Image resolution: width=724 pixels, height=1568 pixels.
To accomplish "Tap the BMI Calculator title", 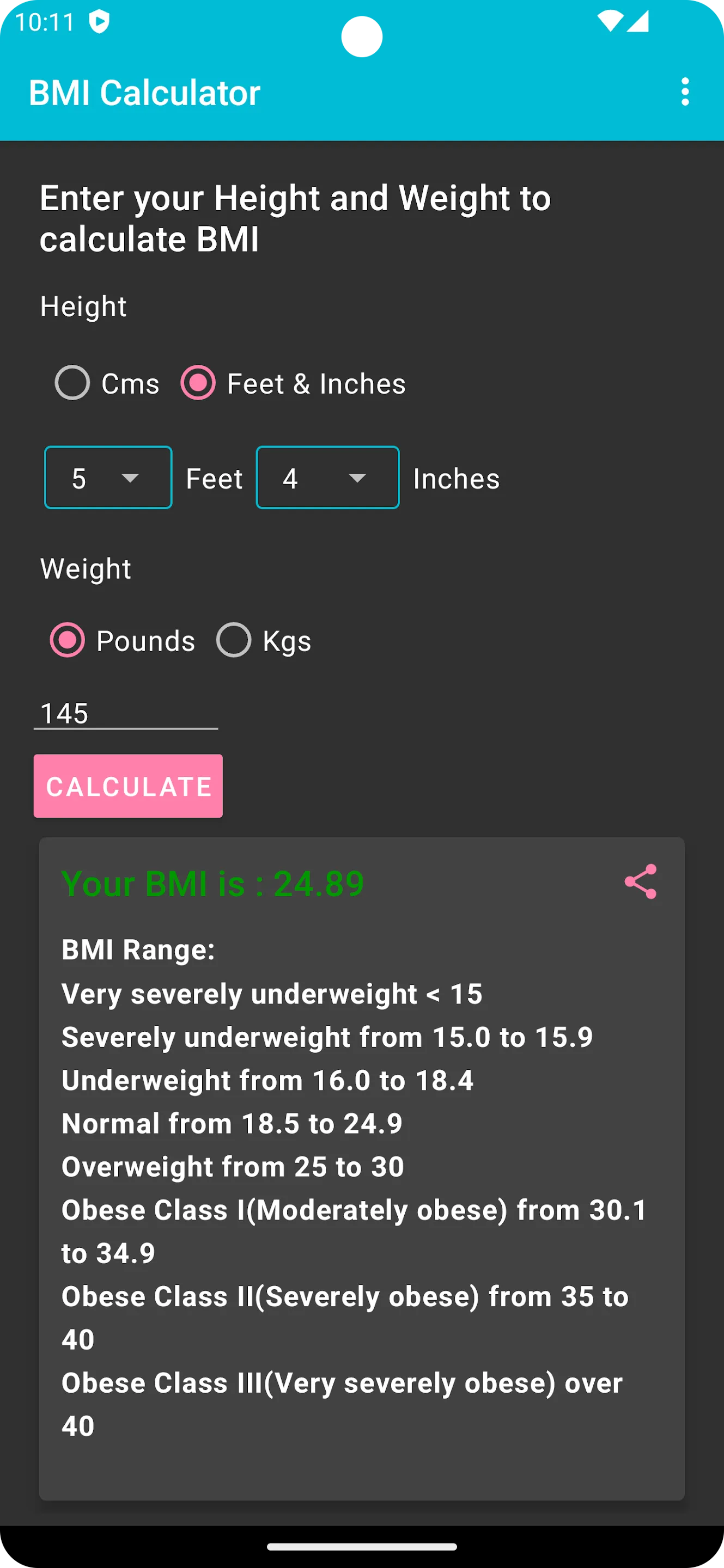I will coord(145,93).
